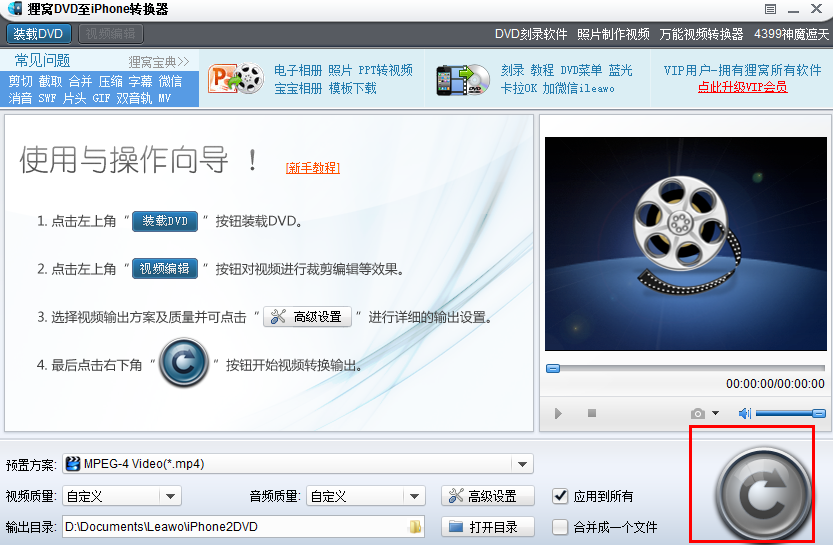Browse output folder via yellow folder icon
The width and height of the screenshot is (833, 545).
tap(415, 526)
